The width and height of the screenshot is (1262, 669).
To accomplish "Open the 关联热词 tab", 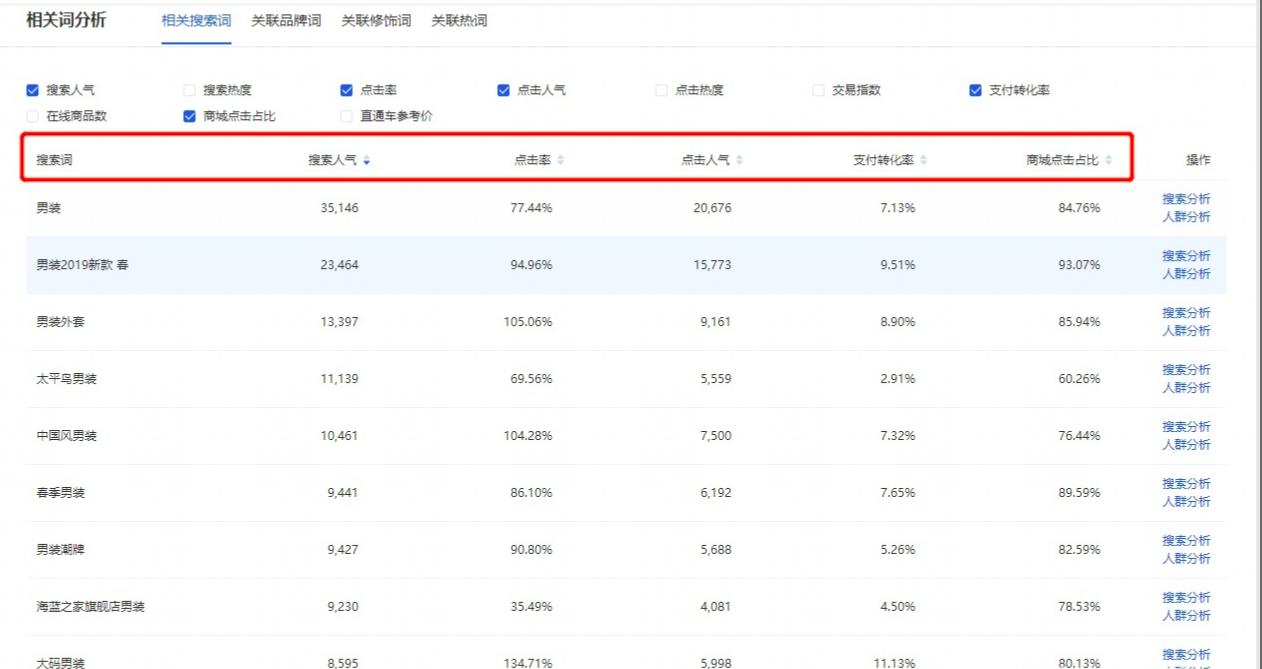I will (458, 21).
